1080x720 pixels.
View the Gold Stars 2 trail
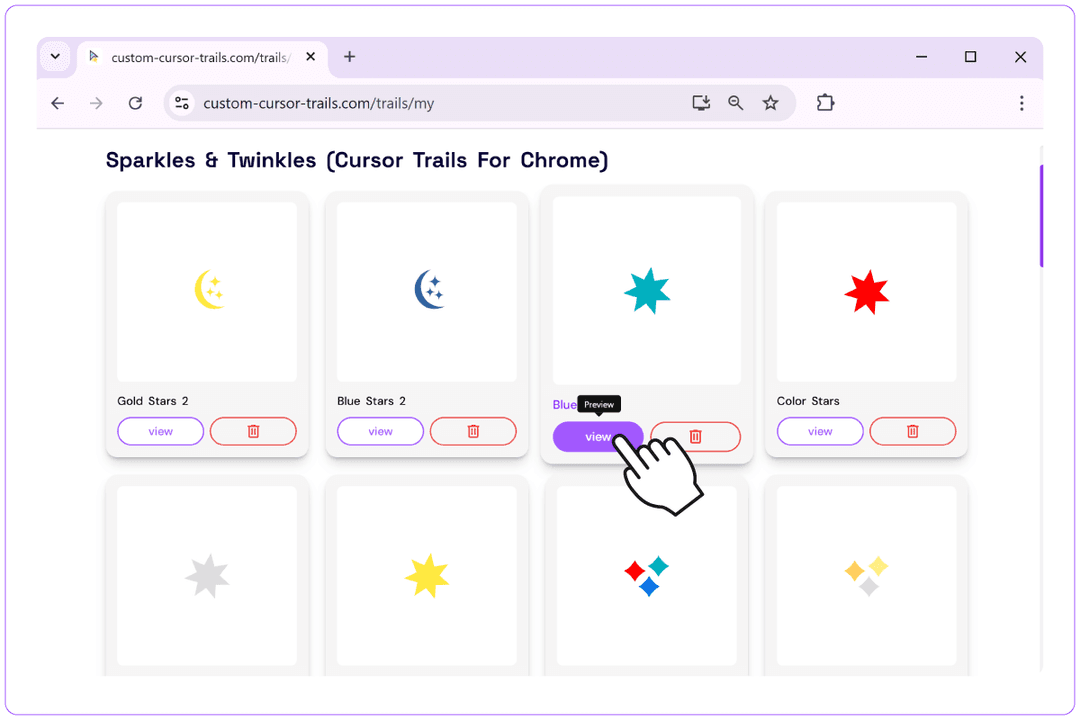pyautogui.click(x=160, y=431)
